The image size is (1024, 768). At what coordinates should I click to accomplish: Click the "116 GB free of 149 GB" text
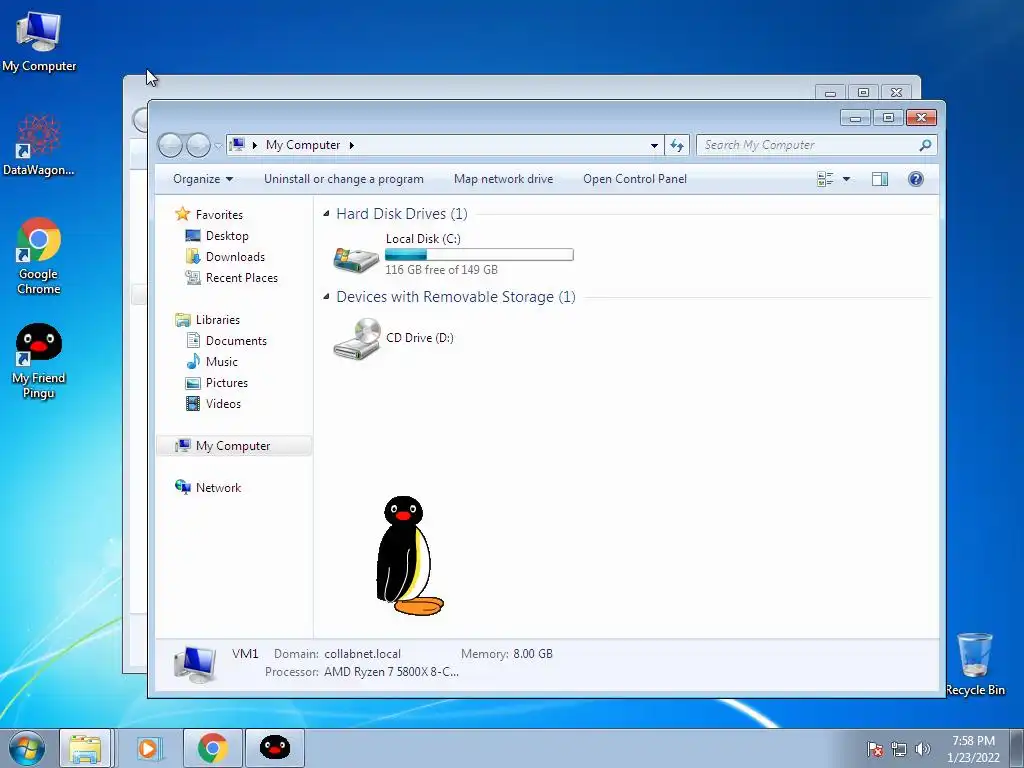[441, 270]
